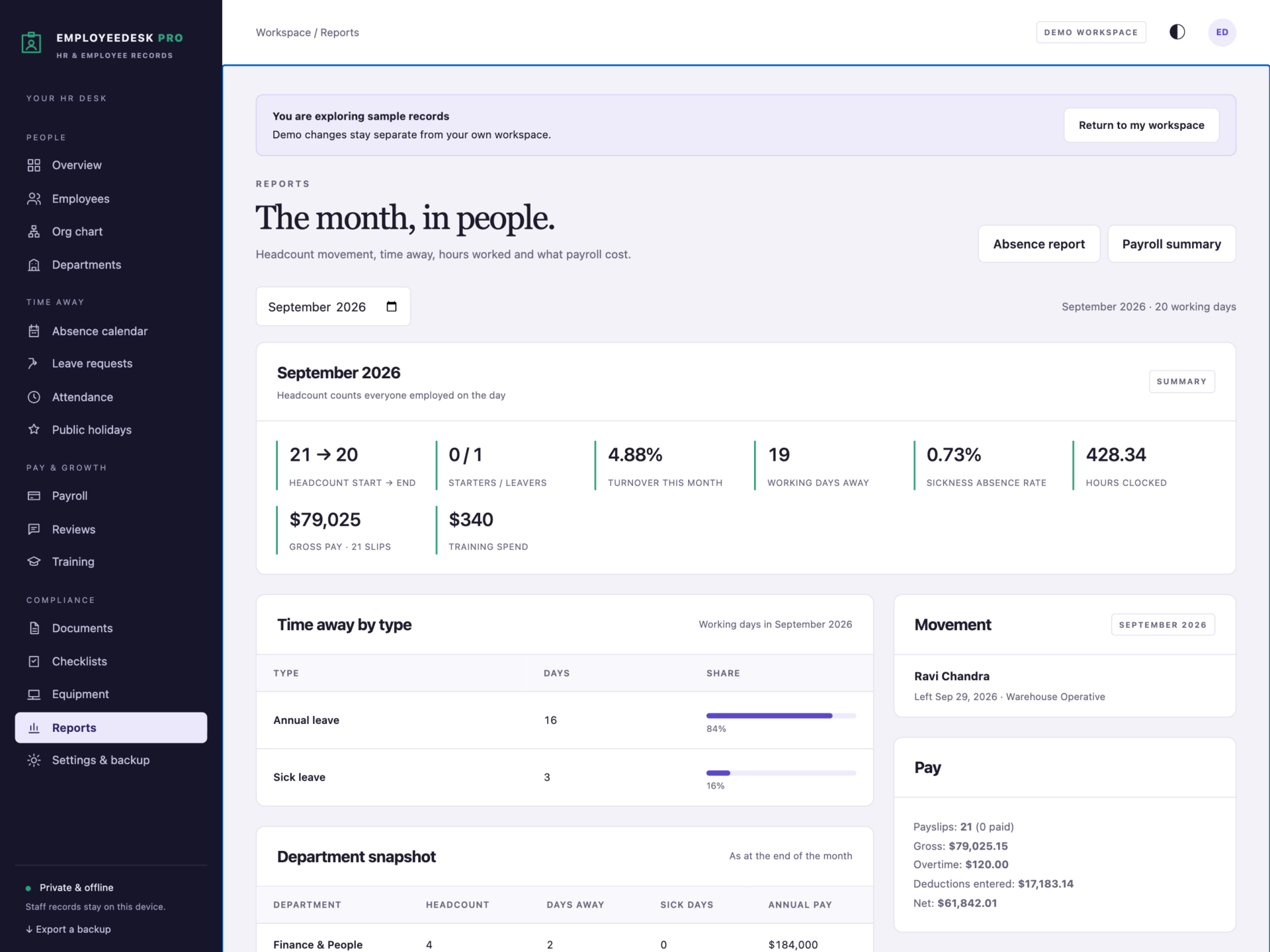Click the Sick leave 16% share bar

click(x=781, y=773)
